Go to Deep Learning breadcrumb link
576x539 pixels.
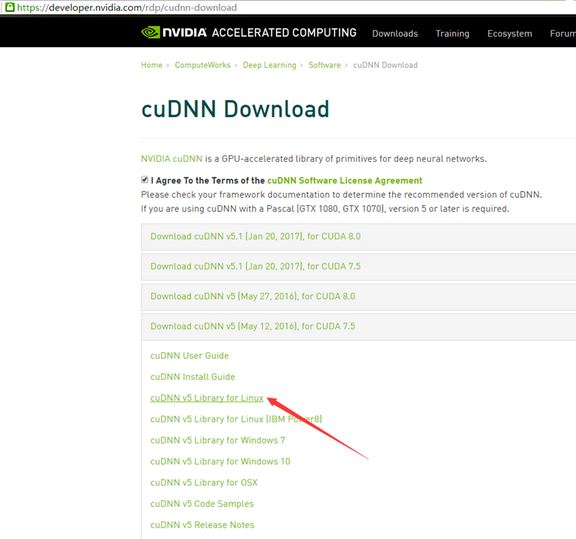(x=269, y=65)
